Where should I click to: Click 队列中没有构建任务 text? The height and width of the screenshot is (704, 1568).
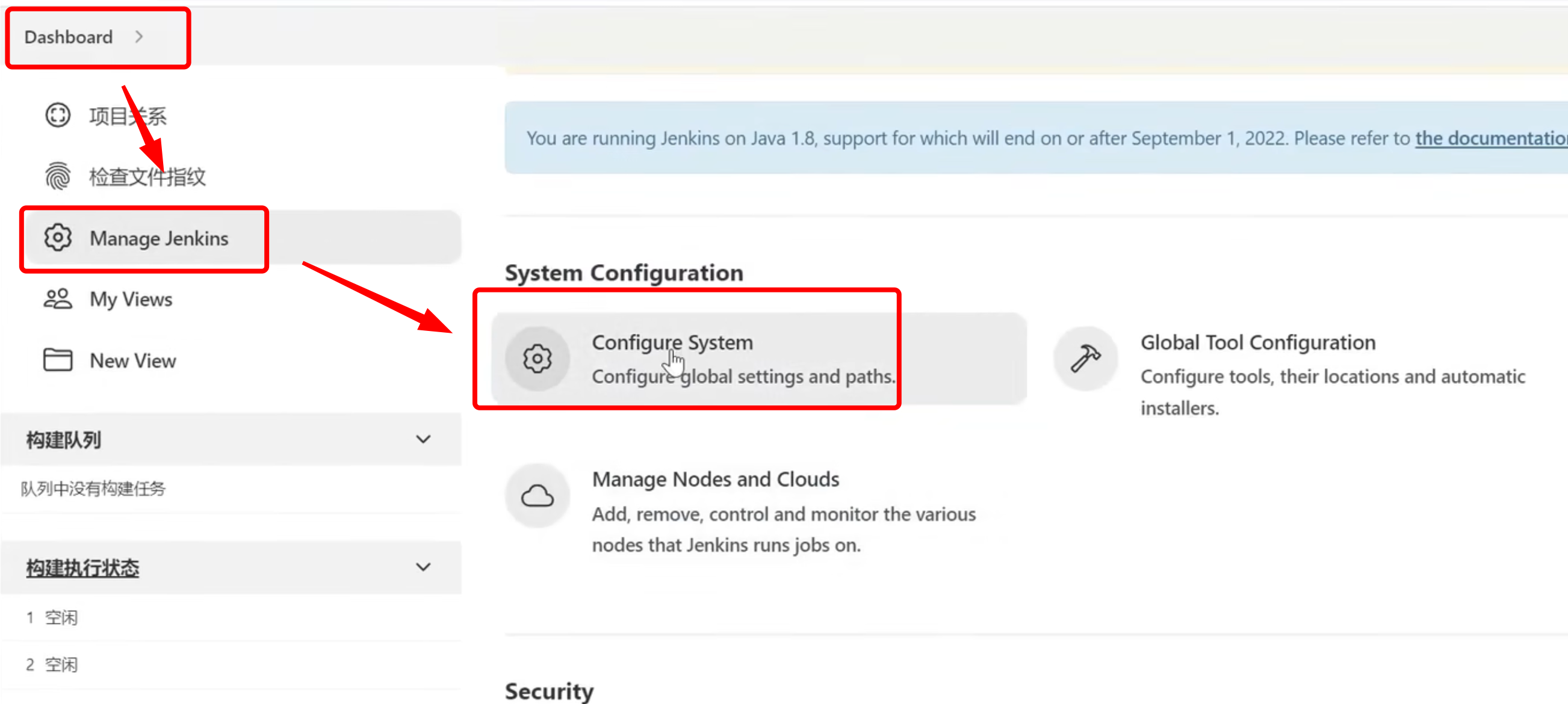[93, 489]
